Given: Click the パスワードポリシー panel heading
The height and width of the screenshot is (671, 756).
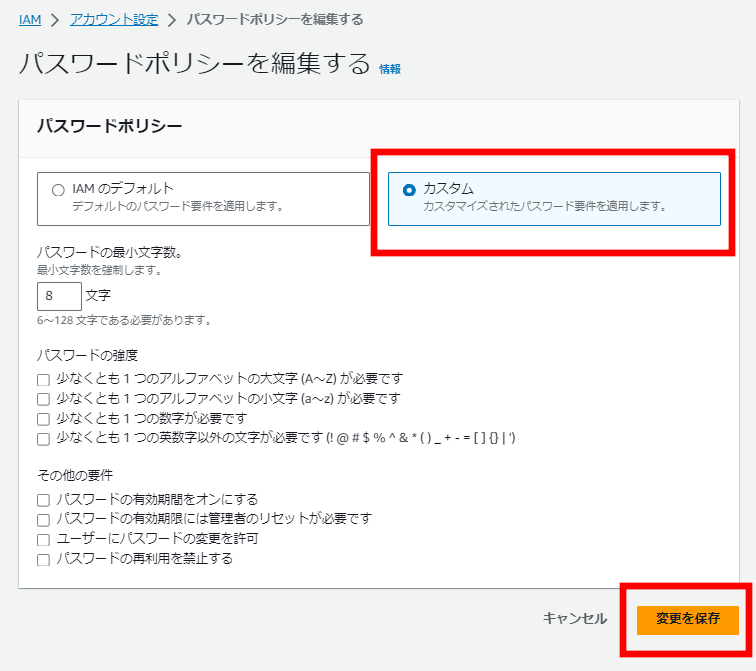Looking at the screenshot, I should point(109,126).
